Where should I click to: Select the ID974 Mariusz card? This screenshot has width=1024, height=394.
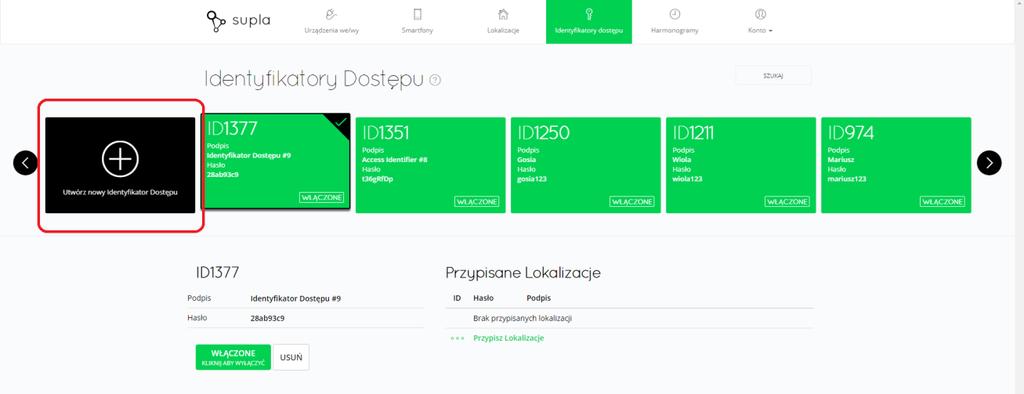[896, 165]
